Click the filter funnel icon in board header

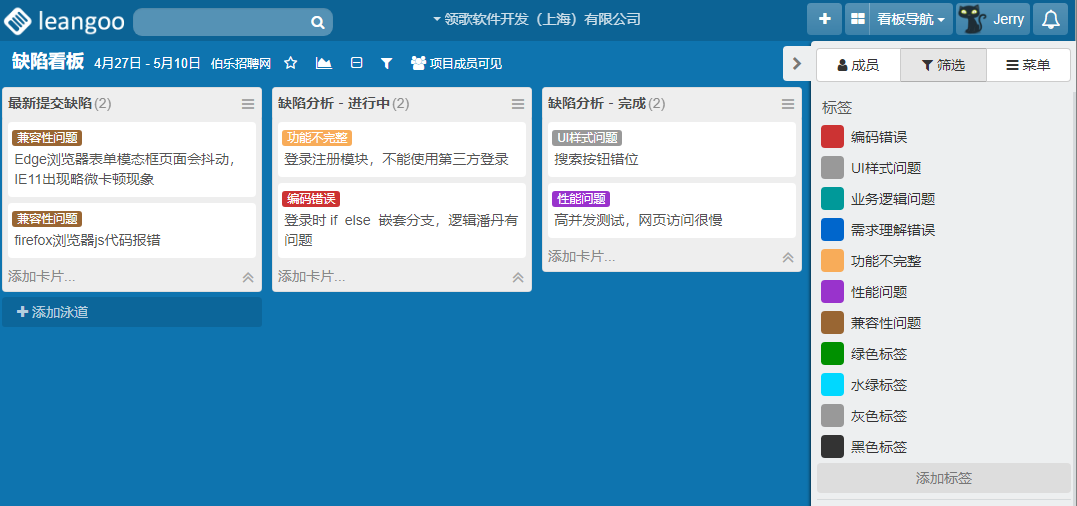[387, 63]
